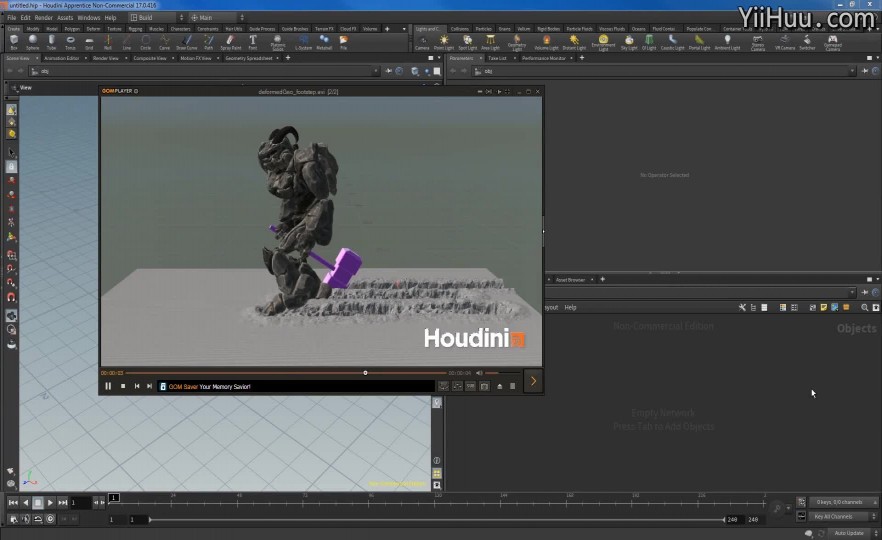This screenshot has width=882, height=540.
Task: Open the Help menu in network editor
Action: [x=570, y=308]
